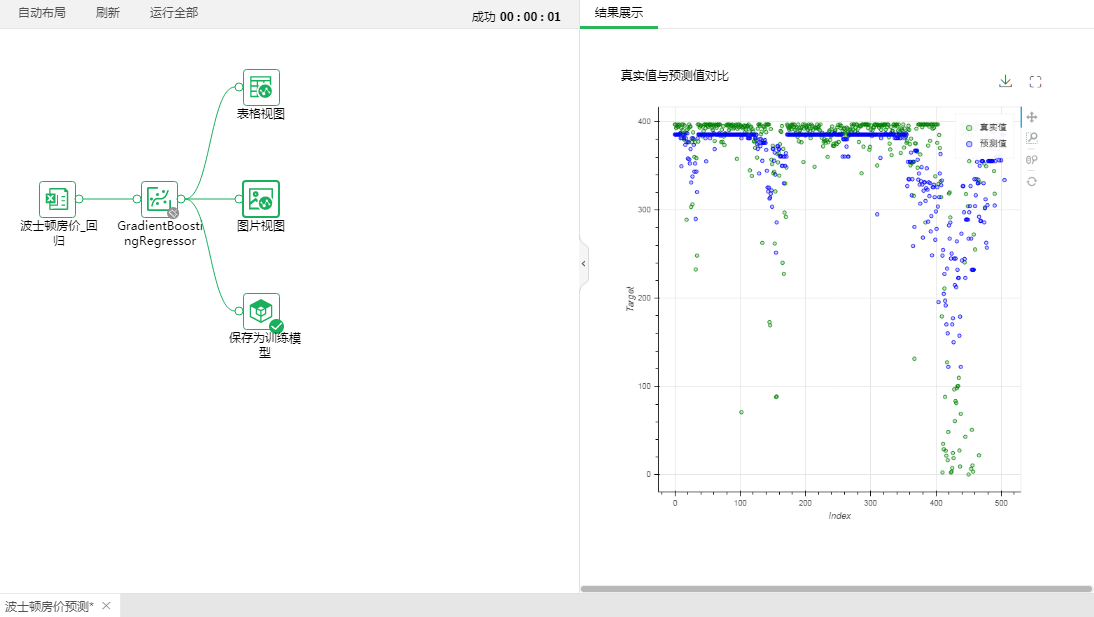Switch to 结果展示 tab
This screenshot has width=1094, height=617.
(x=619, y=13)
